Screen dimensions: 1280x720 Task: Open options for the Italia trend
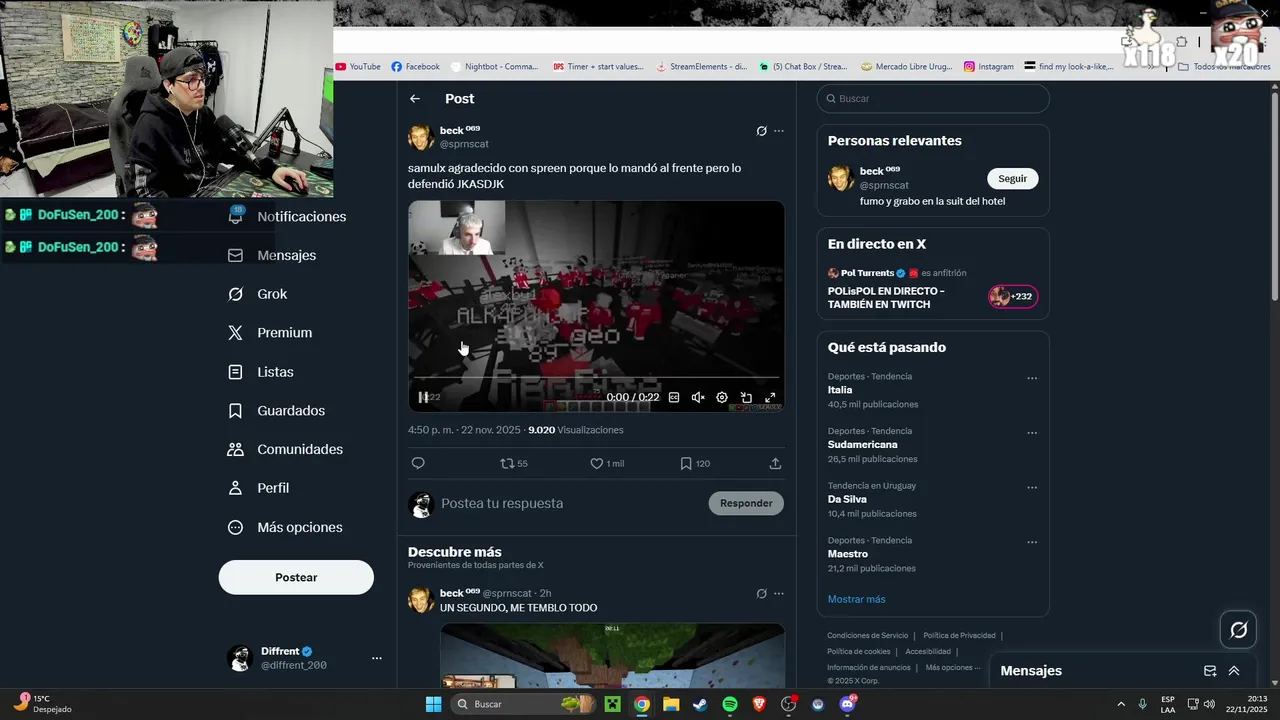1032,378
